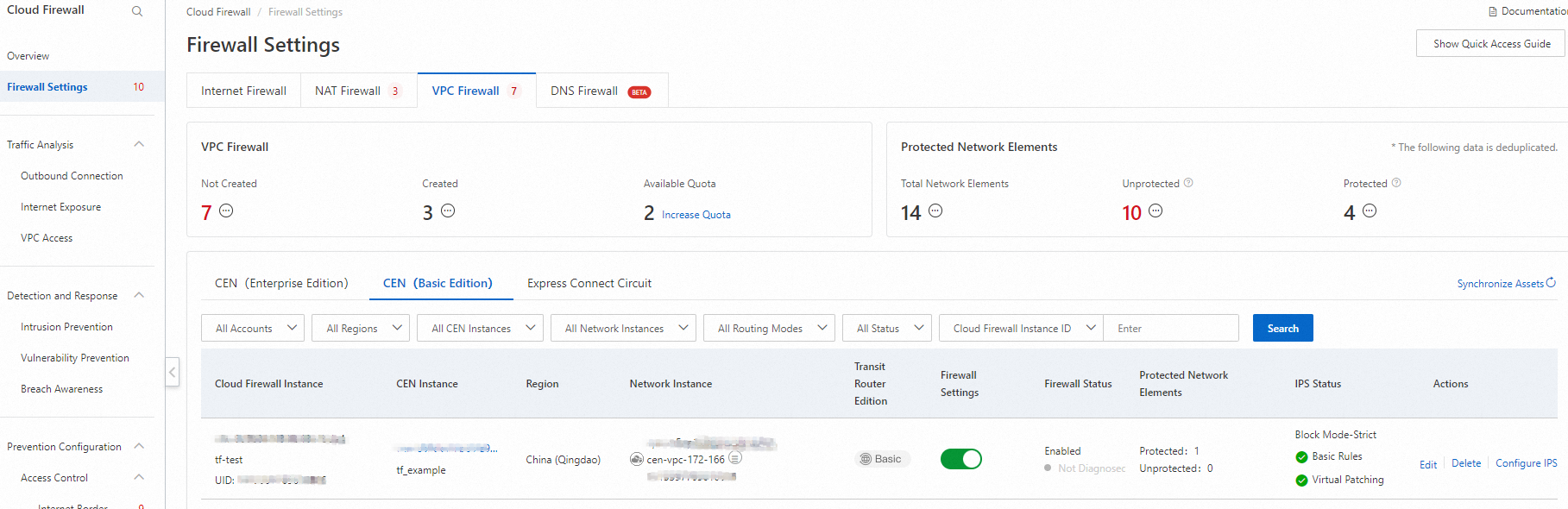Click the China (Qingdao) region cell
Image resolution: width=1568 pixels, height=509 pixels.
(563, 460)
